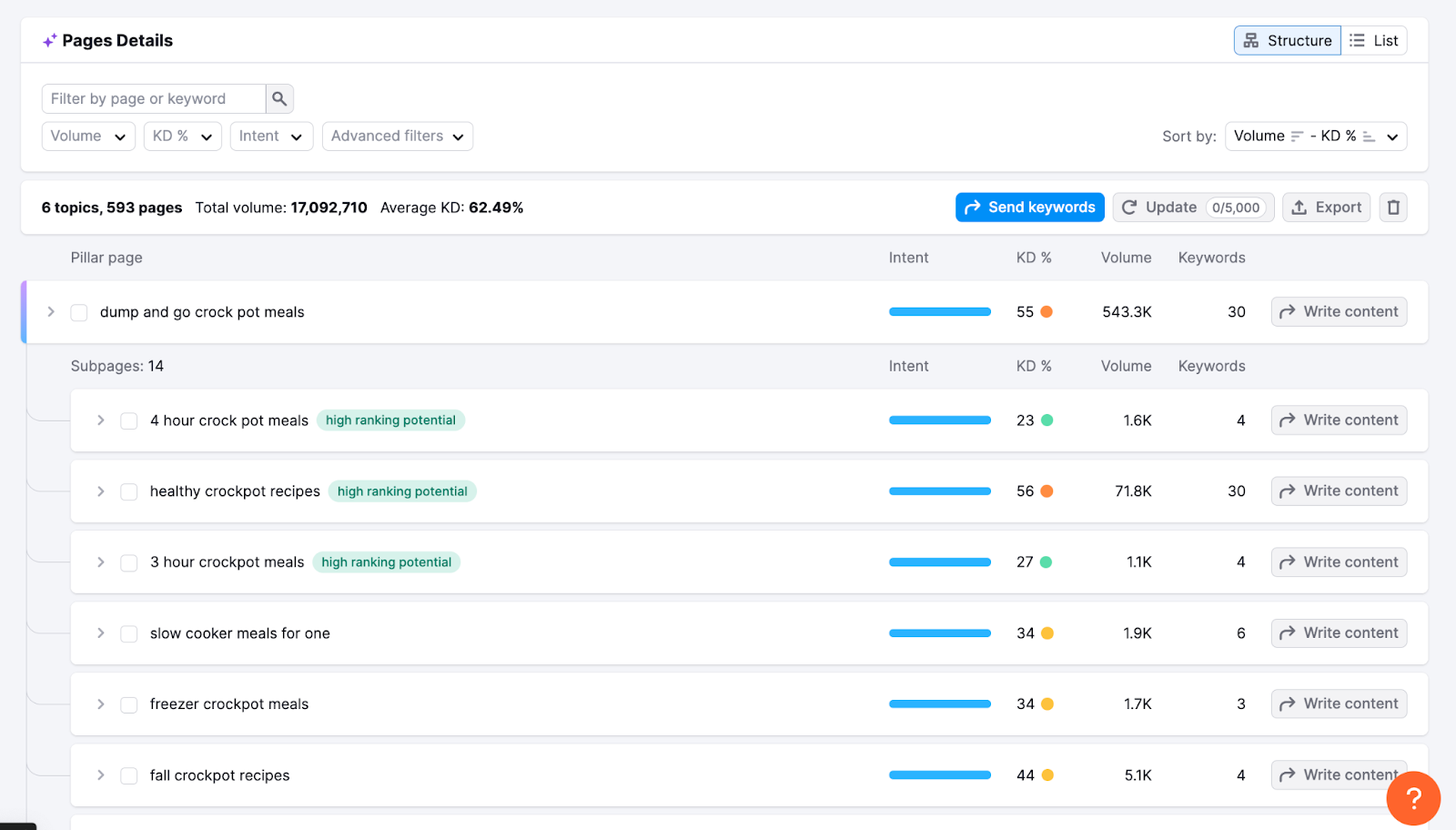Tick the healthy crockpot recipes checkbox
Image resolution: width=1456 pixels, height=830 pixels.
click(129, 491)
